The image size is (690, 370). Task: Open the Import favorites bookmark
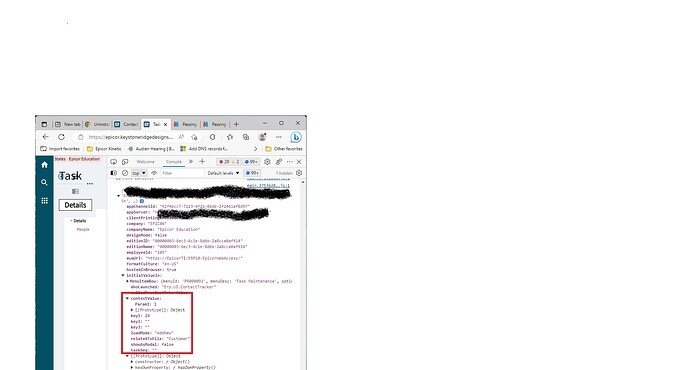coord(60,149)
